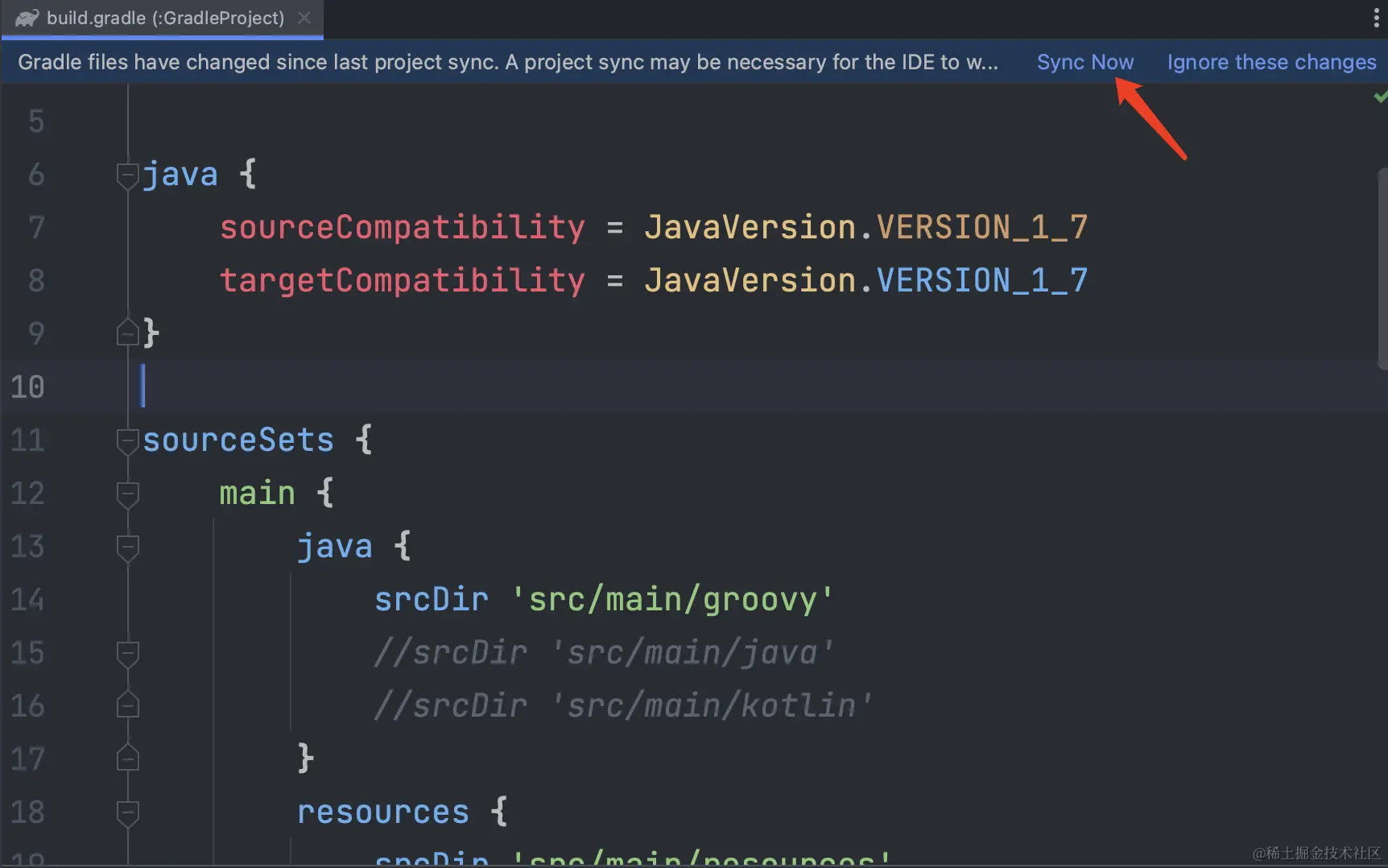
Task: Collapse the main block on line 12
Action: (127, 494)
